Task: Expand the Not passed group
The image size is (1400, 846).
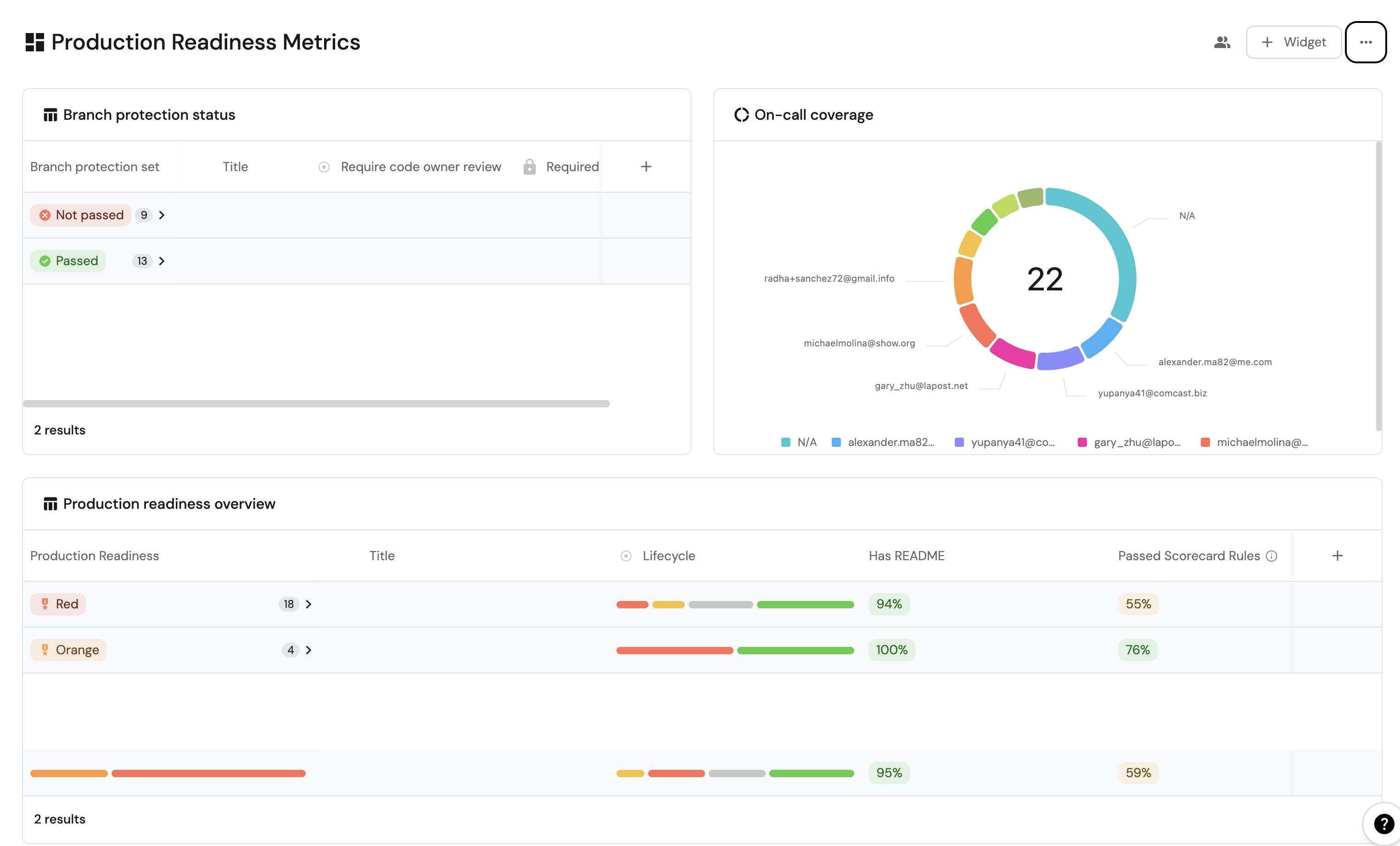Action: pos(162,215)
